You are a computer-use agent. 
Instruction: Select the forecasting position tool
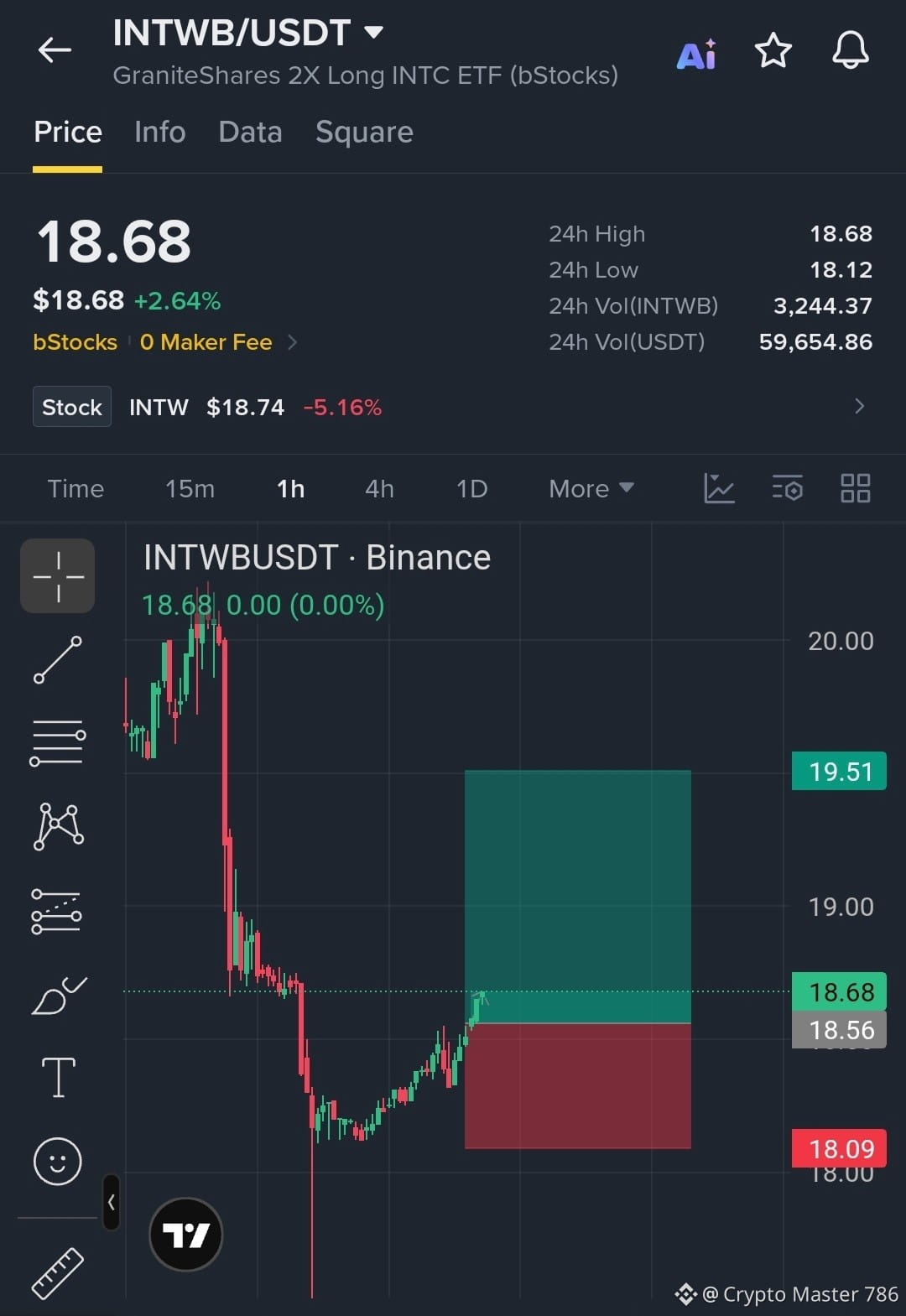coord(57,911)
